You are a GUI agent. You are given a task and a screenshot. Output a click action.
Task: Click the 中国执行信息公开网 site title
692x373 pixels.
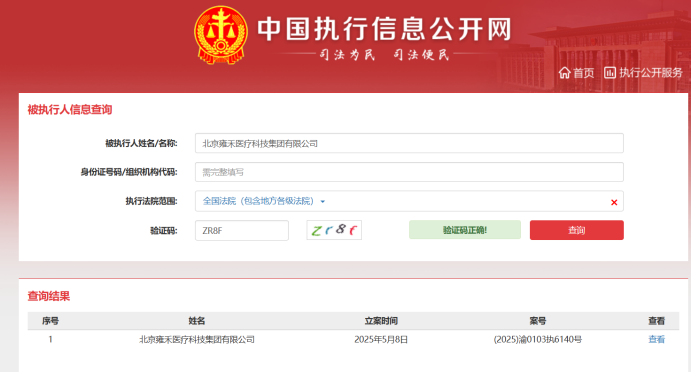384,30
